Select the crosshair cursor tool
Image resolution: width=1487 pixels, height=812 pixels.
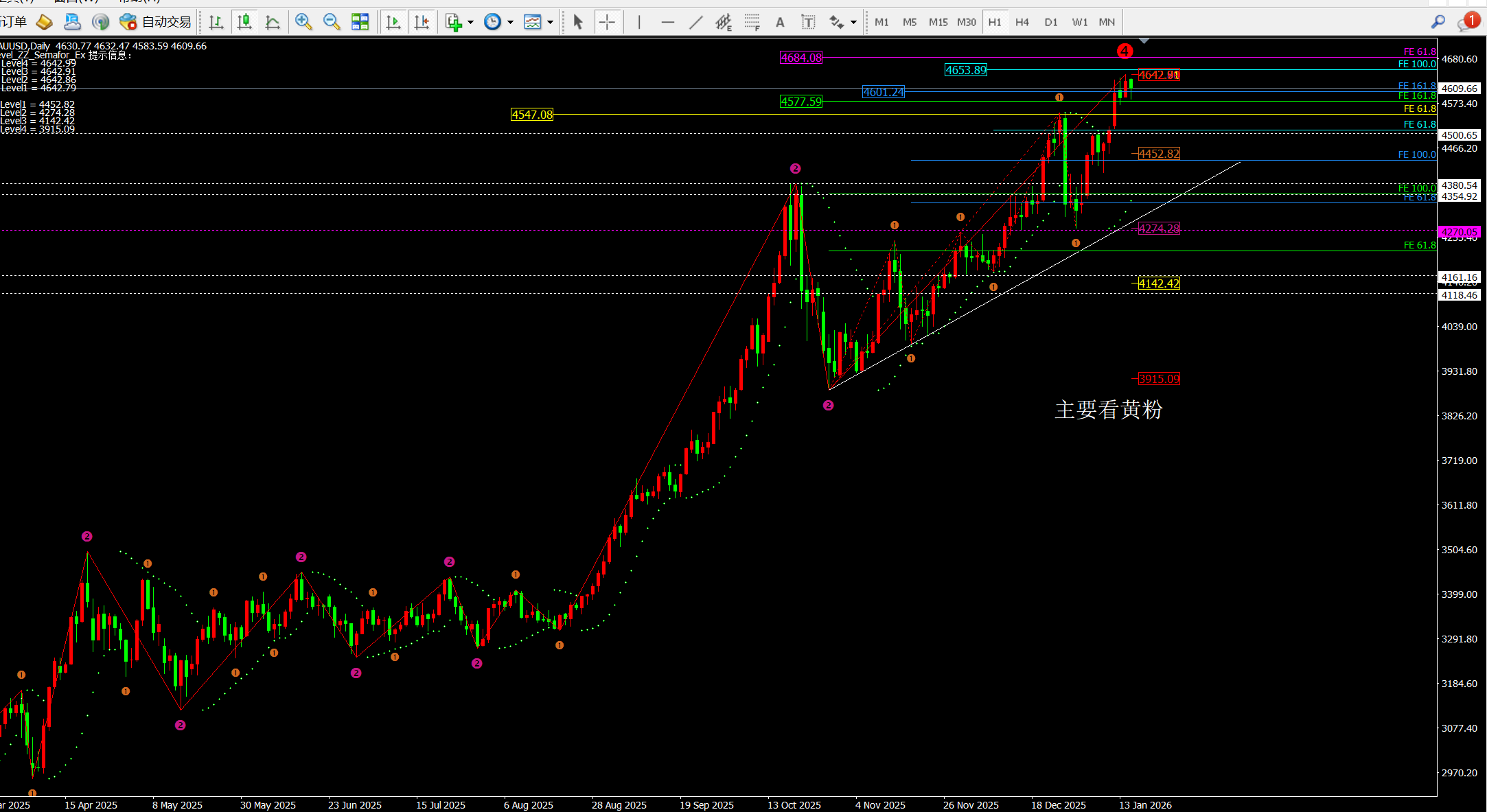(x=607, y=22)
